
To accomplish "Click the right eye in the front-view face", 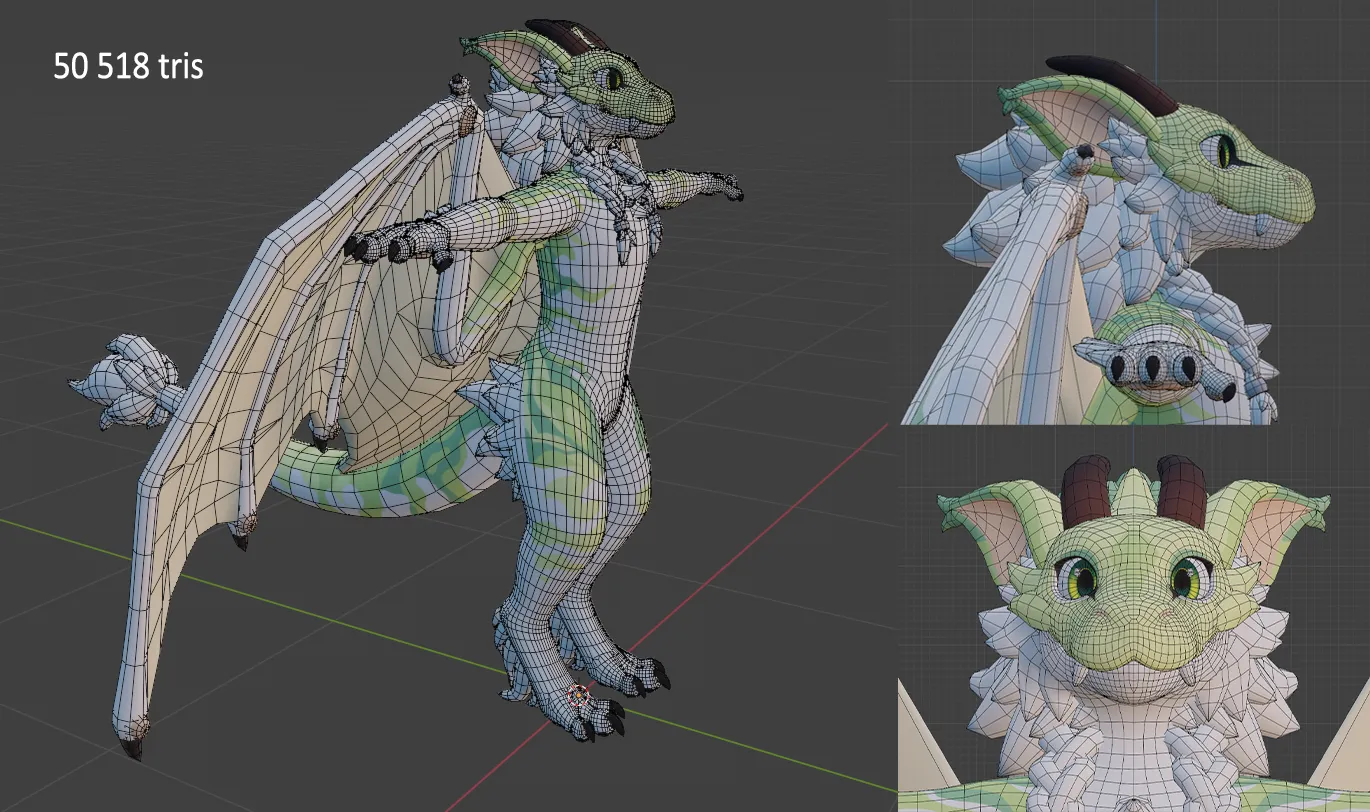I will pos(1189,578).
